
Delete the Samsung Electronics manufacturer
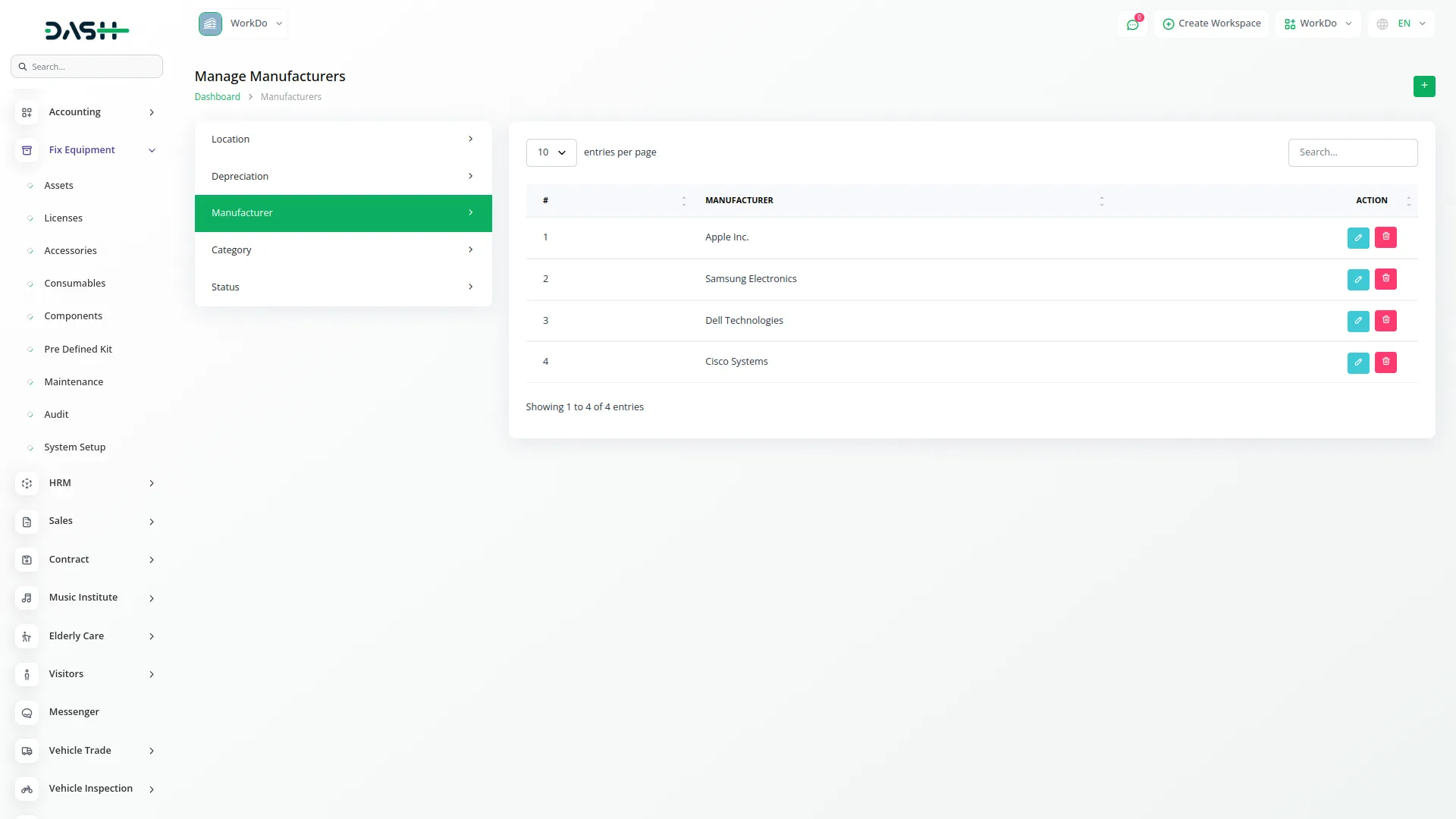1385,279
